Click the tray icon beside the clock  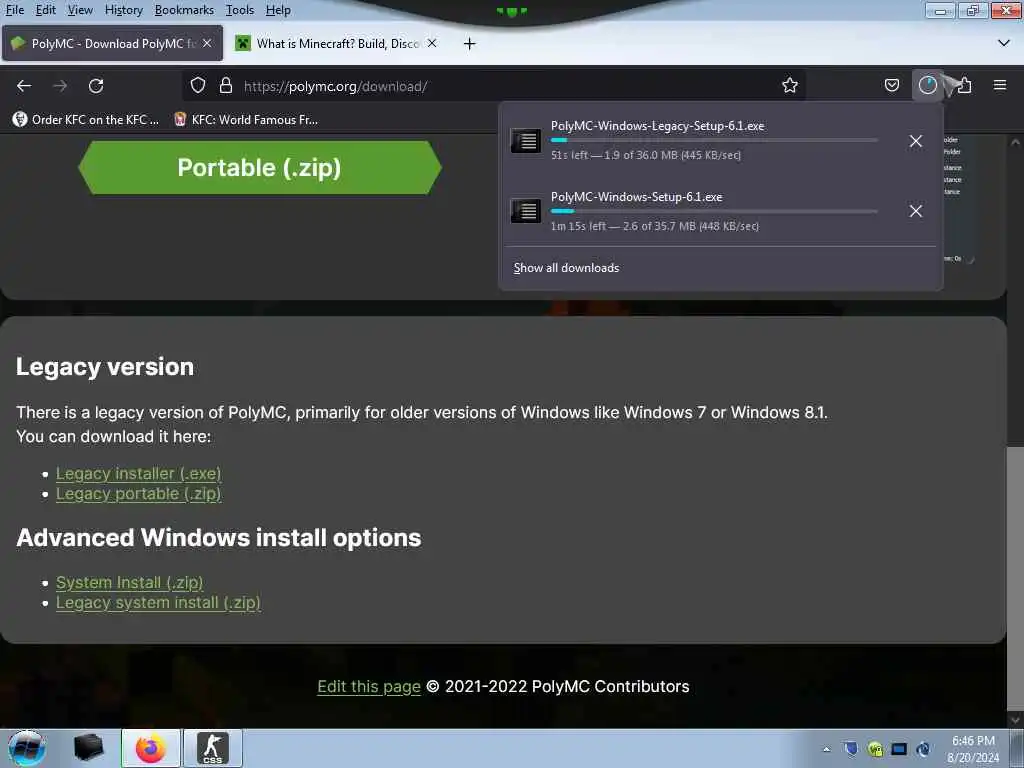[923, 749]
